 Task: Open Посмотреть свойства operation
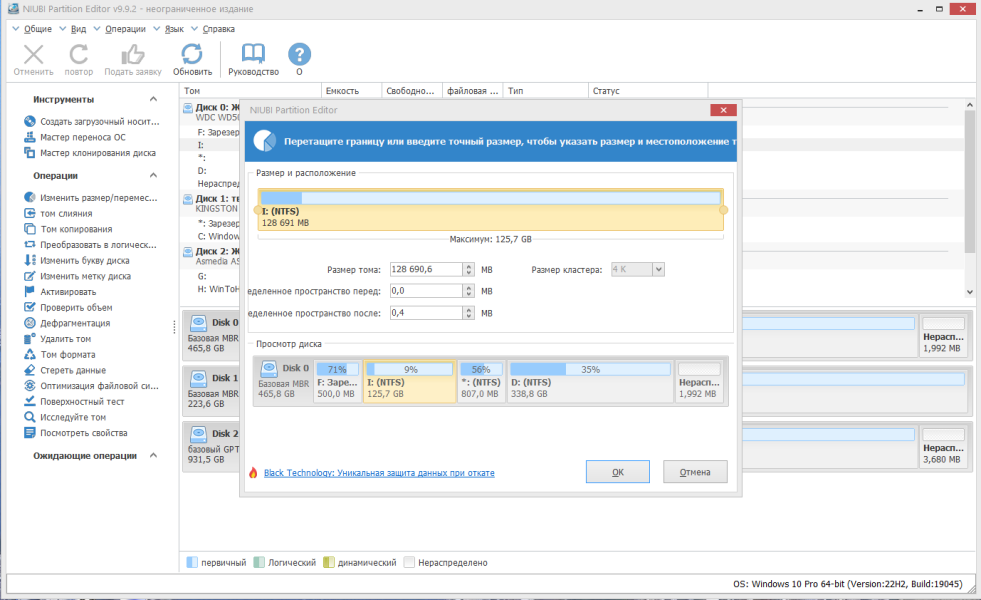[x=76, y=432]
